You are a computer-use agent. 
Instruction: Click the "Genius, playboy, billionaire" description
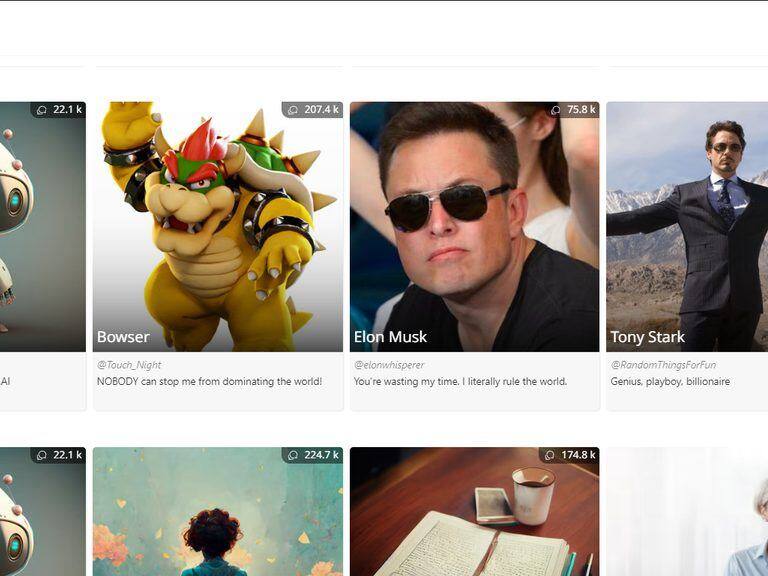coord(670,381)
